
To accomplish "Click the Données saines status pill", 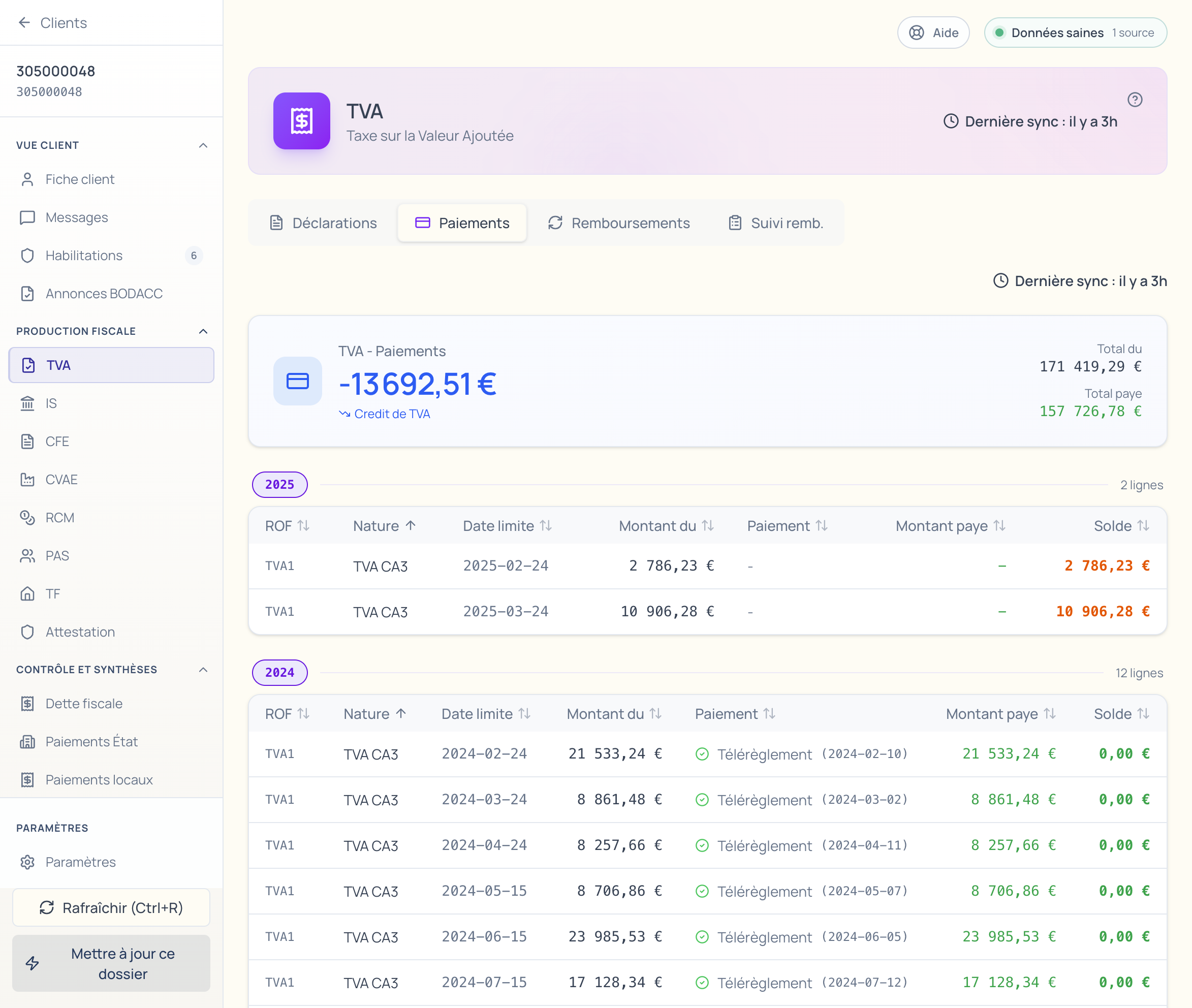I will click(x=1075, y=33).
